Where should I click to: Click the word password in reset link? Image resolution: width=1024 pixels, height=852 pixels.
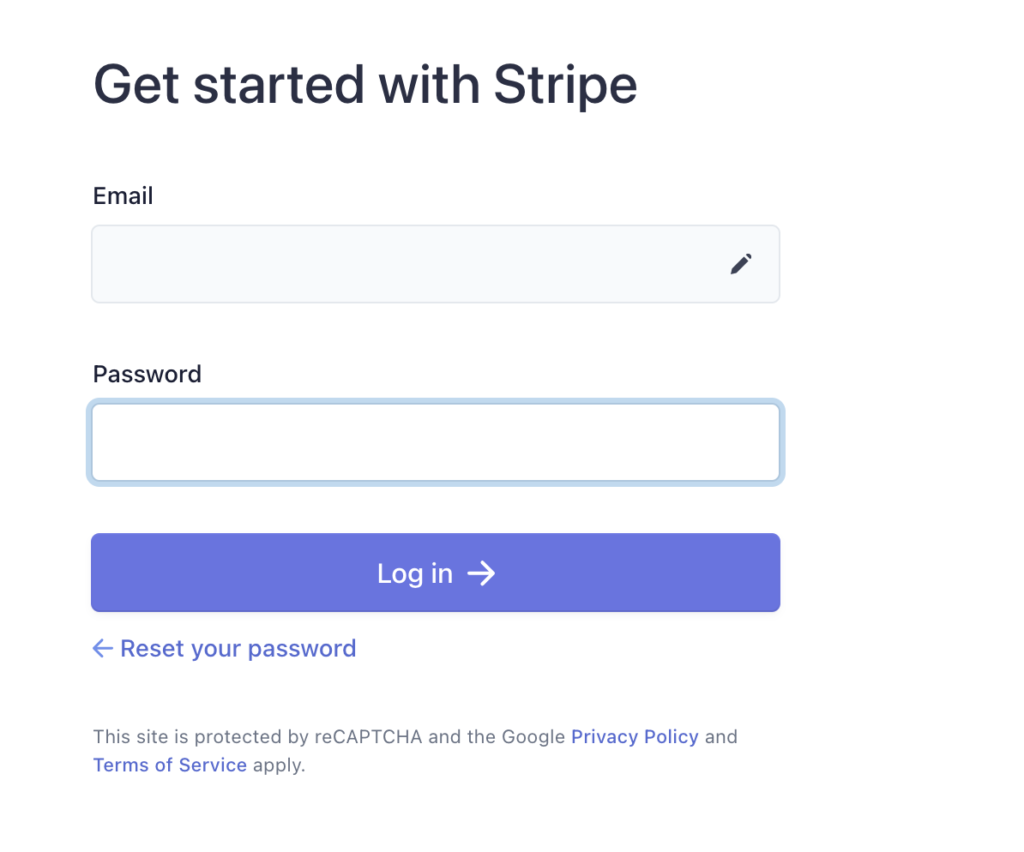pyautogui.click(x=302, y=649)
